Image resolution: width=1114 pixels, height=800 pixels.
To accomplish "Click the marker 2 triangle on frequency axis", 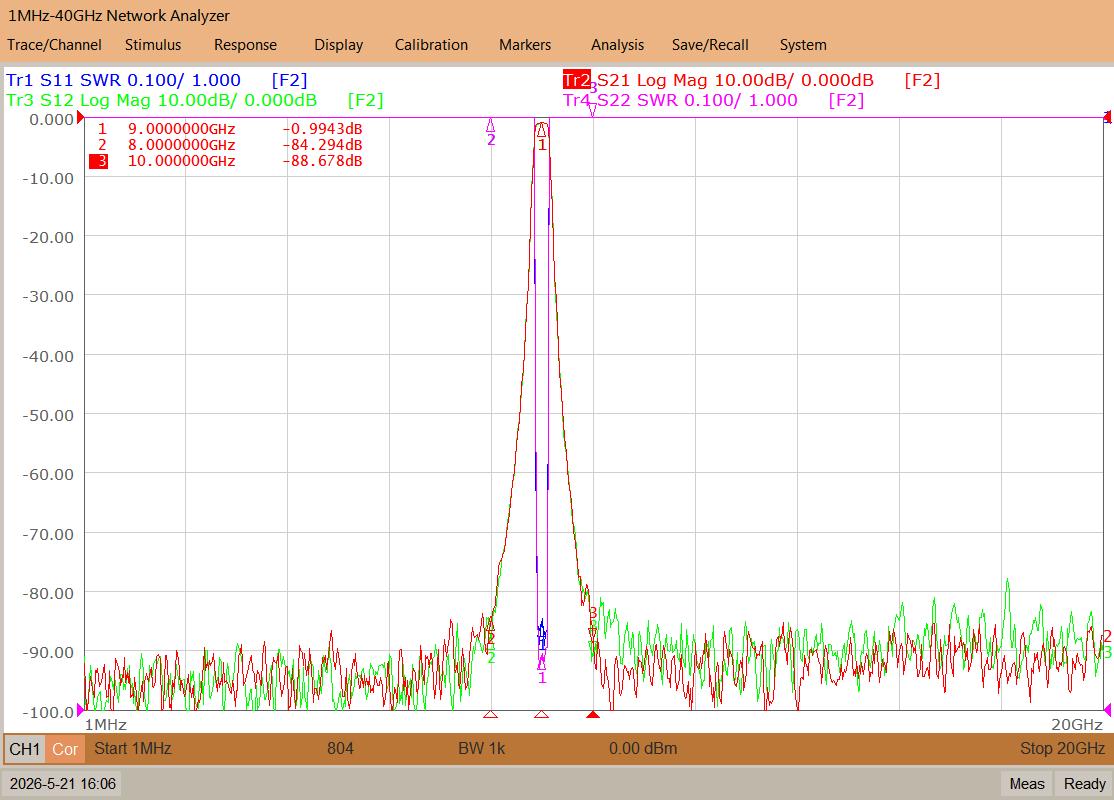I will tap(490, 714).
